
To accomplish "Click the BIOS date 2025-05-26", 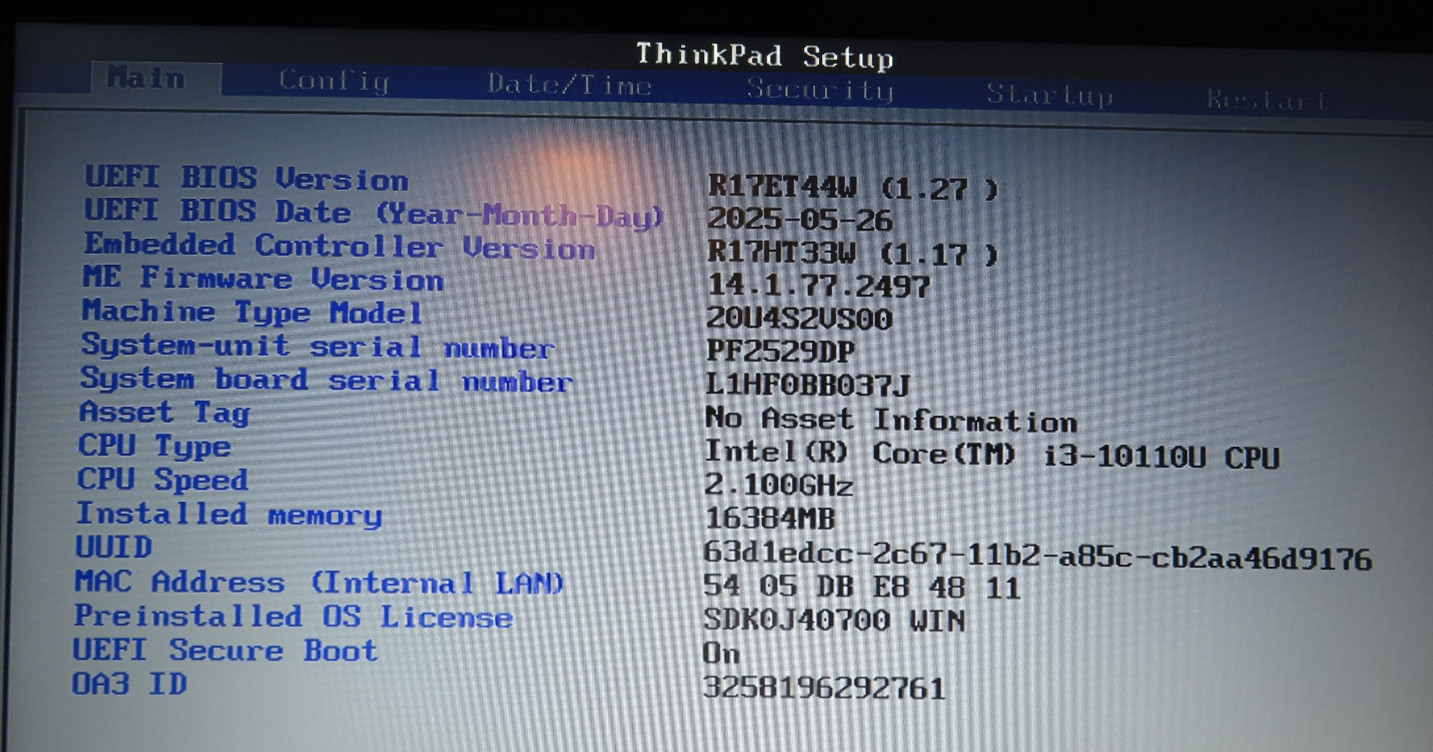I will click(800, 220).
